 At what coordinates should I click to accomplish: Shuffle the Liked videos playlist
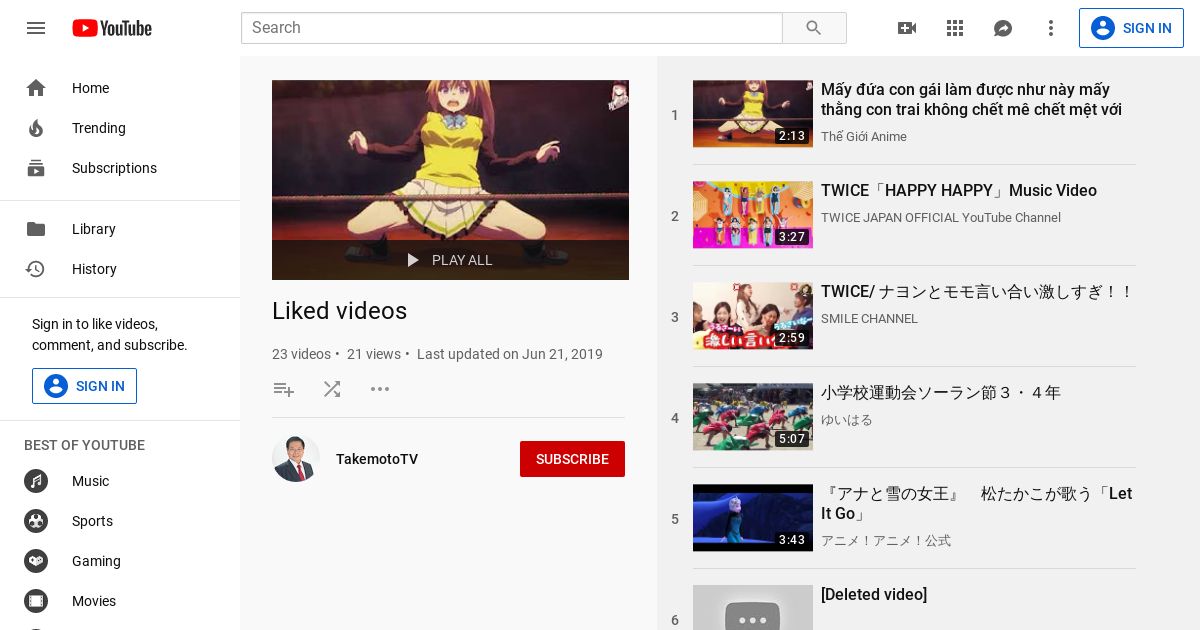332,389
